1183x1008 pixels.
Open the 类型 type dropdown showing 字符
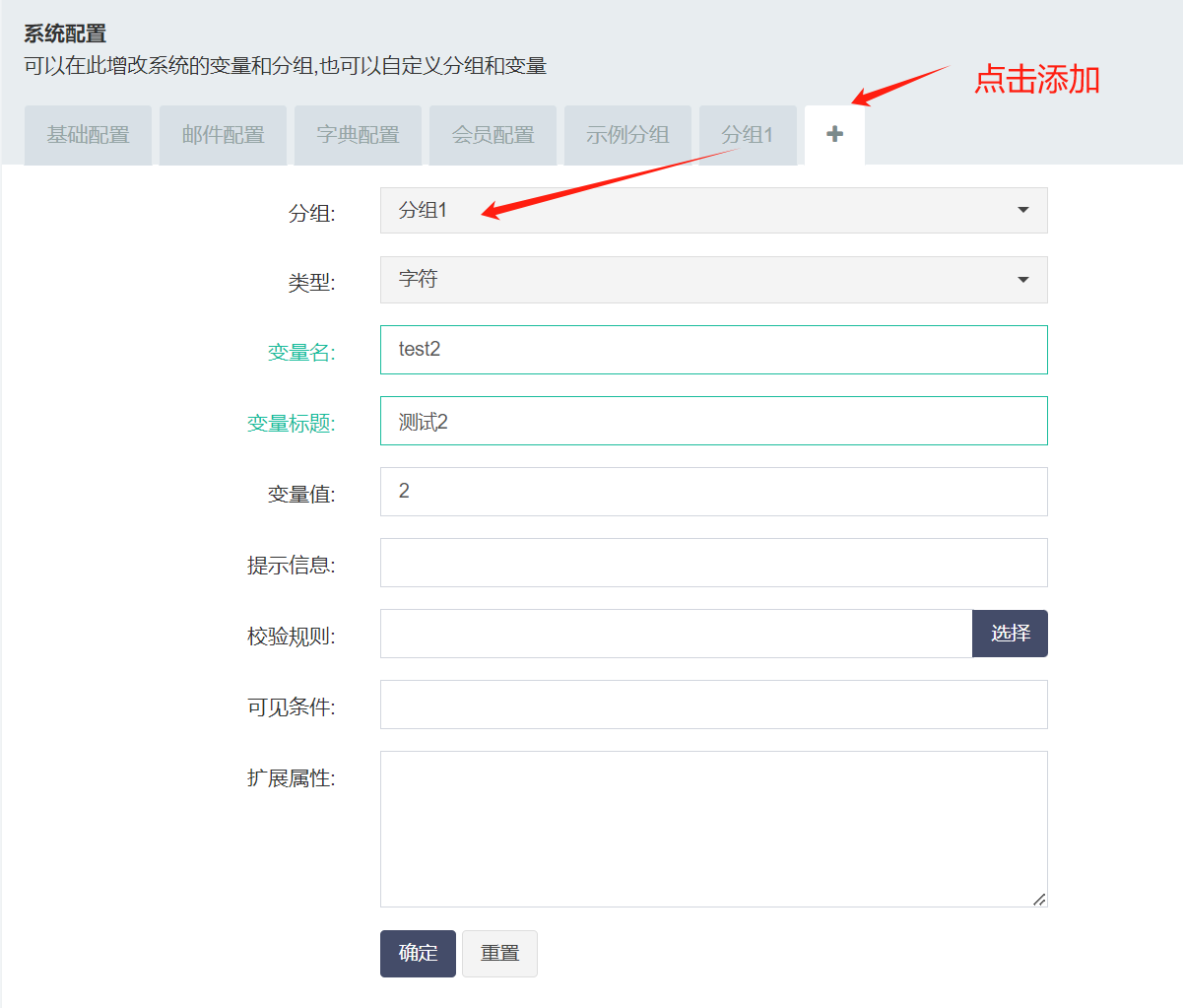[x=713, y=280]
